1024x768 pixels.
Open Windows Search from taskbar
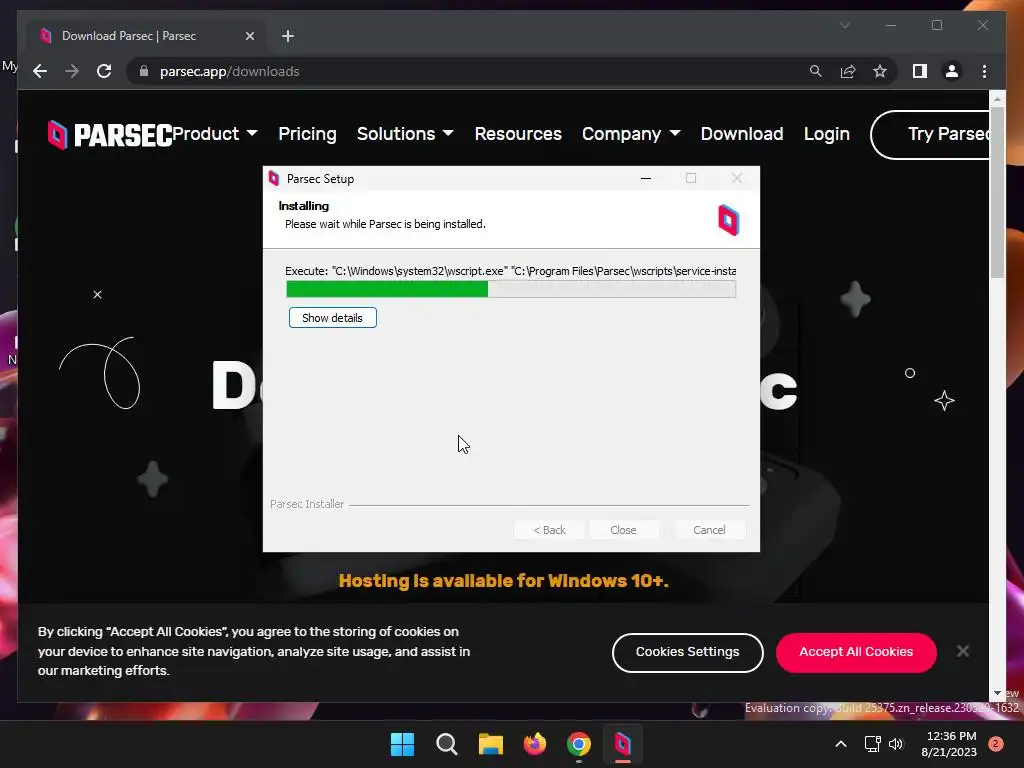point(447,744)
